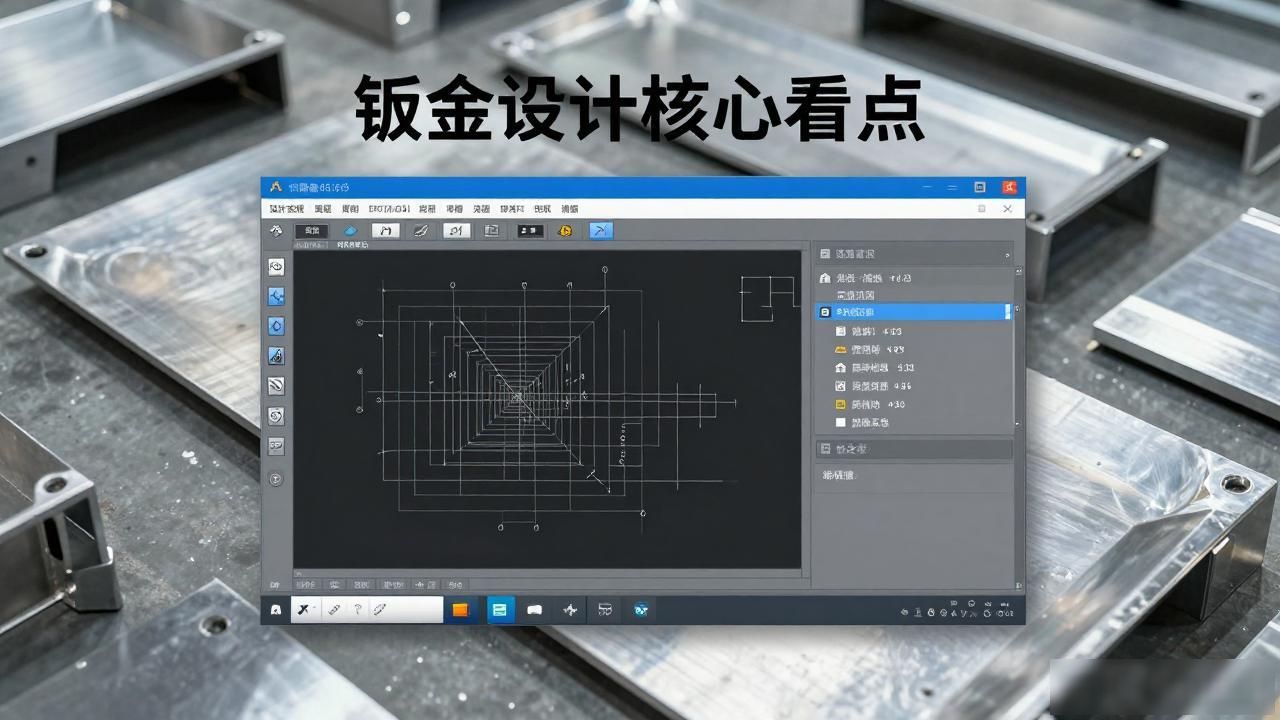Click the small circled icon below sidebar tools
Screen dimensions: 1280x720
276,479
